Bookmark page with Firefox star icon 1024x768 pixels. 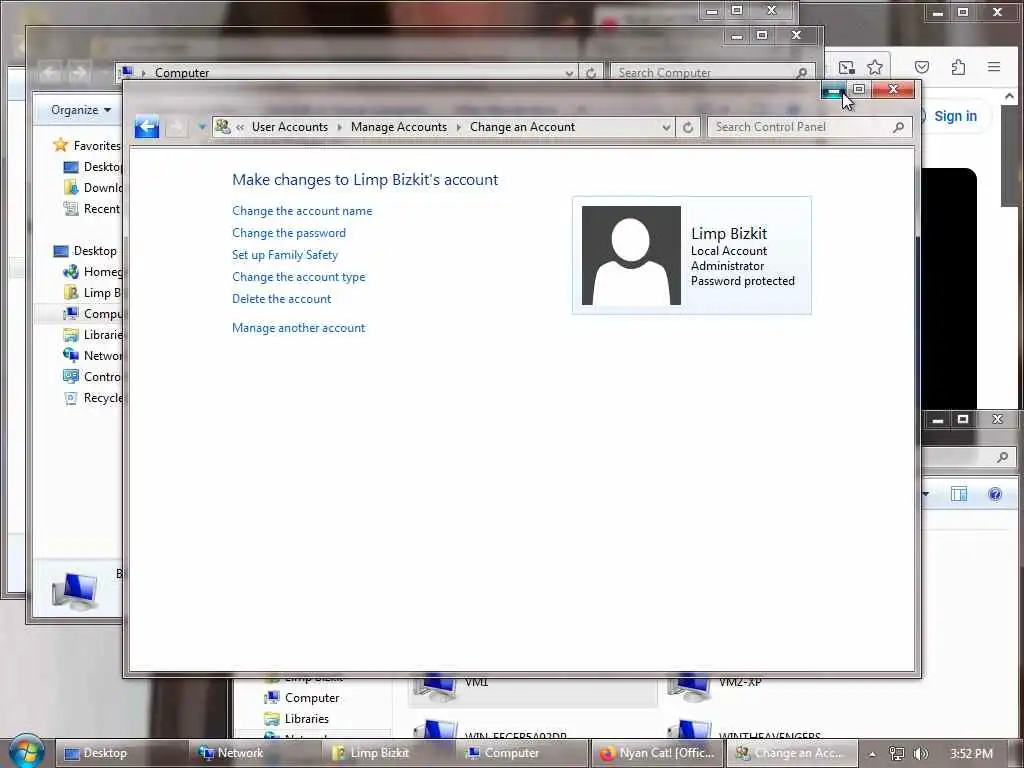point(875,67)
